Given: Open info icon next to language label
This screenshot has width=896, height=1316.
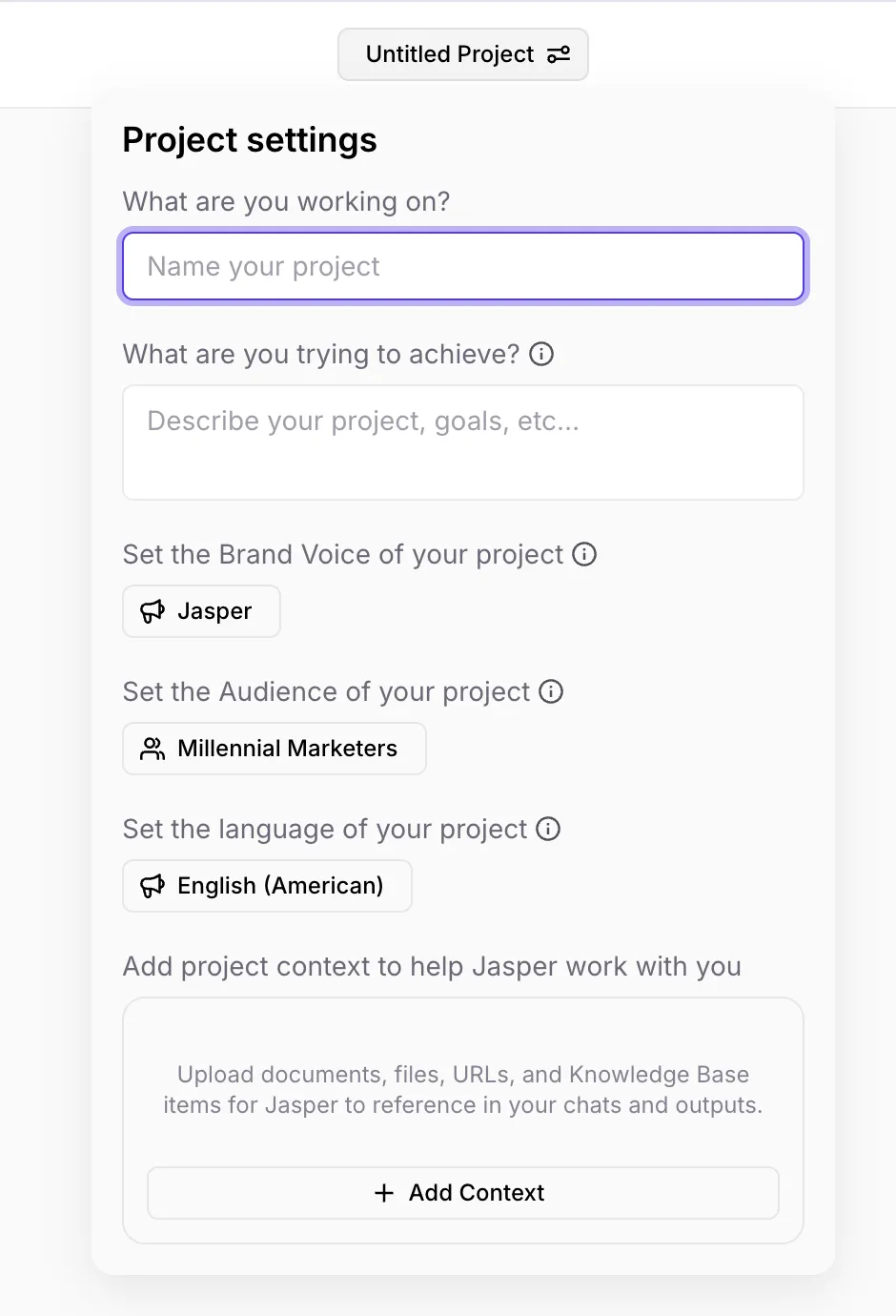Looking at the screenshot, I should click(x=548, y=829).
